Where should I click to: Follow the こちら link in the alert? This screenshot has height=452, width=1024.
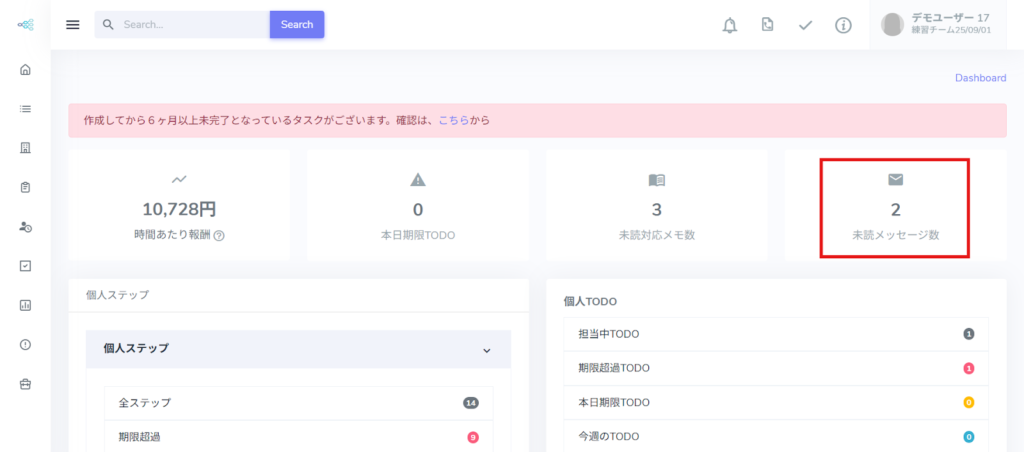[x=453, y=120]
